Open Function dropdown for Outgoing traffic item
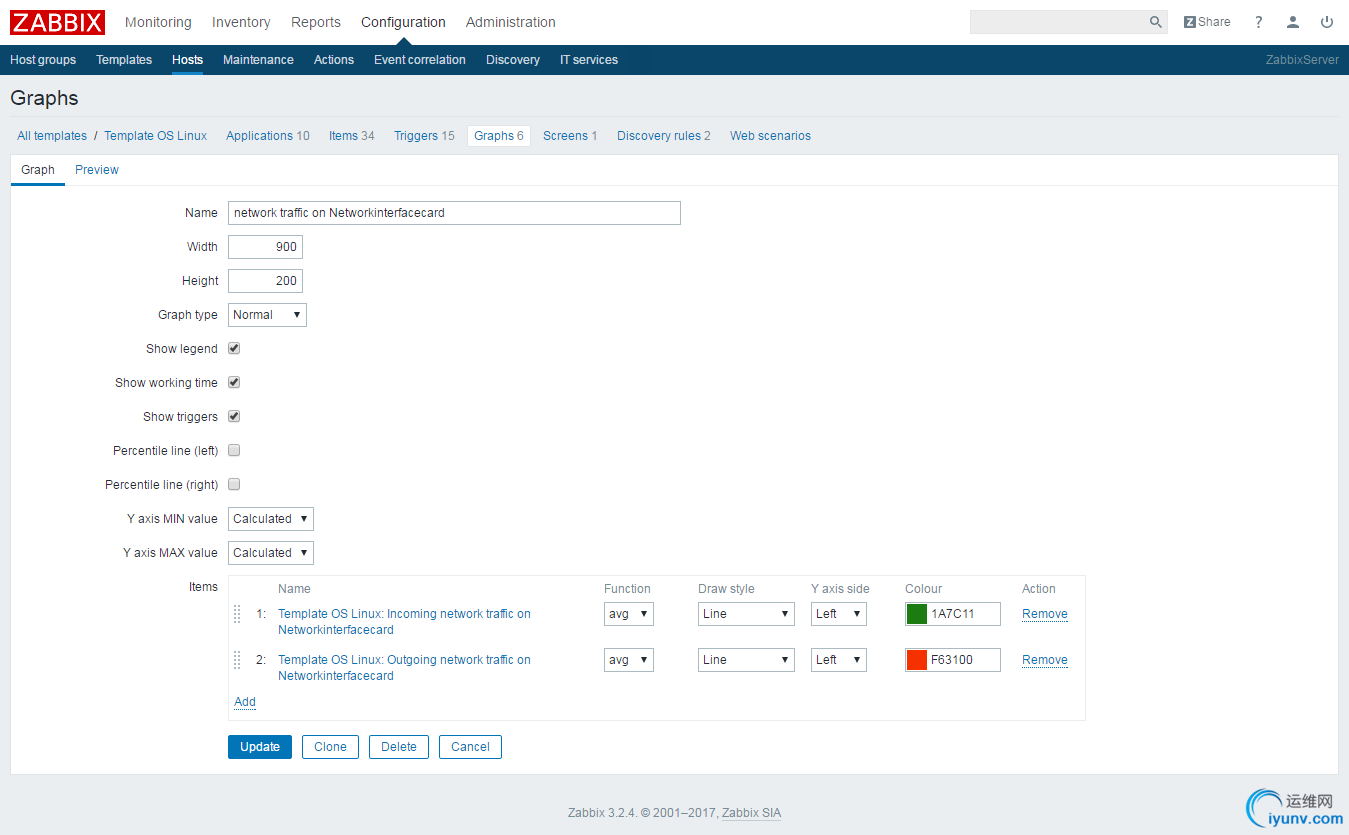The height and width of the screenshot is (835, 1349). click(629, 660)
